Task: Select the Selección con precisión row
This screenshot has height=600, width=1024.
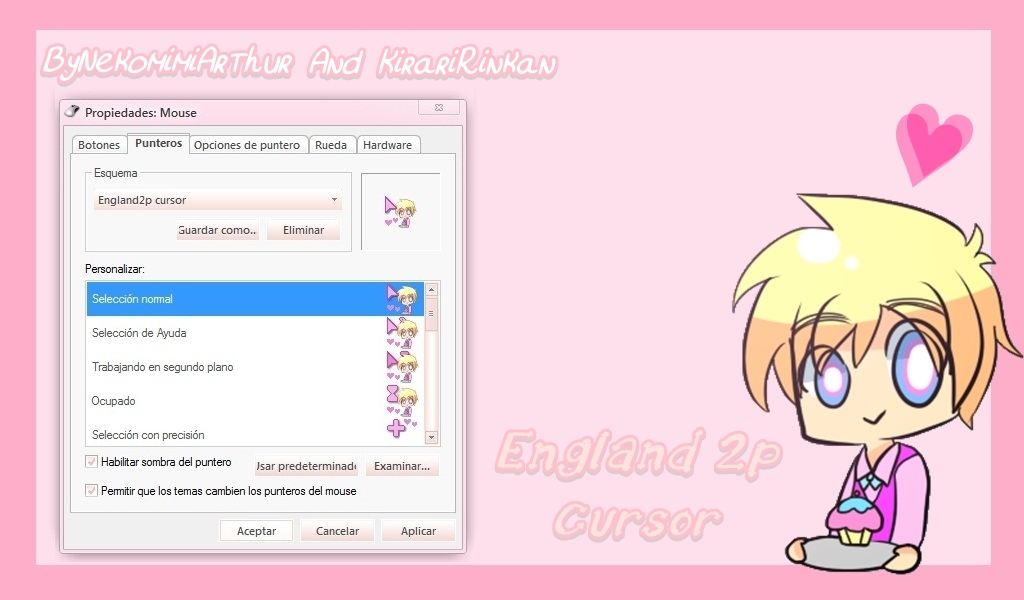Action: click(x=255, y=434)
